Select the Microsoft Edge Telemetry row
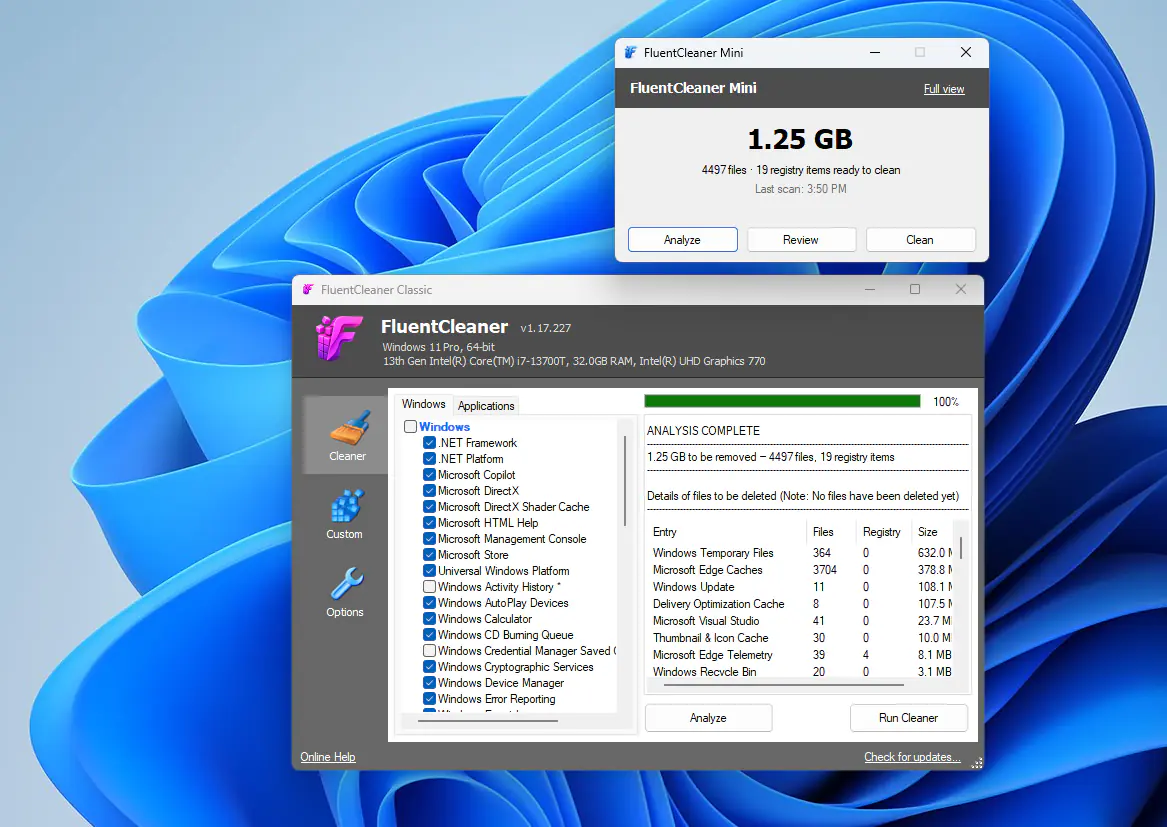Image resolution: width=1167 pixels, height=827 pixels. [802, 655]
